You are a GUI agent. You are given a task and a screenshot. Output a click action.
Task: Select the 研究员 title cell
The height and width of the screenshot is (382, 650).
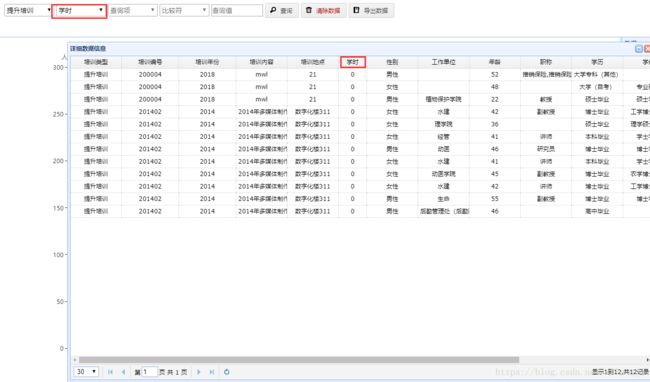[546, 149]
